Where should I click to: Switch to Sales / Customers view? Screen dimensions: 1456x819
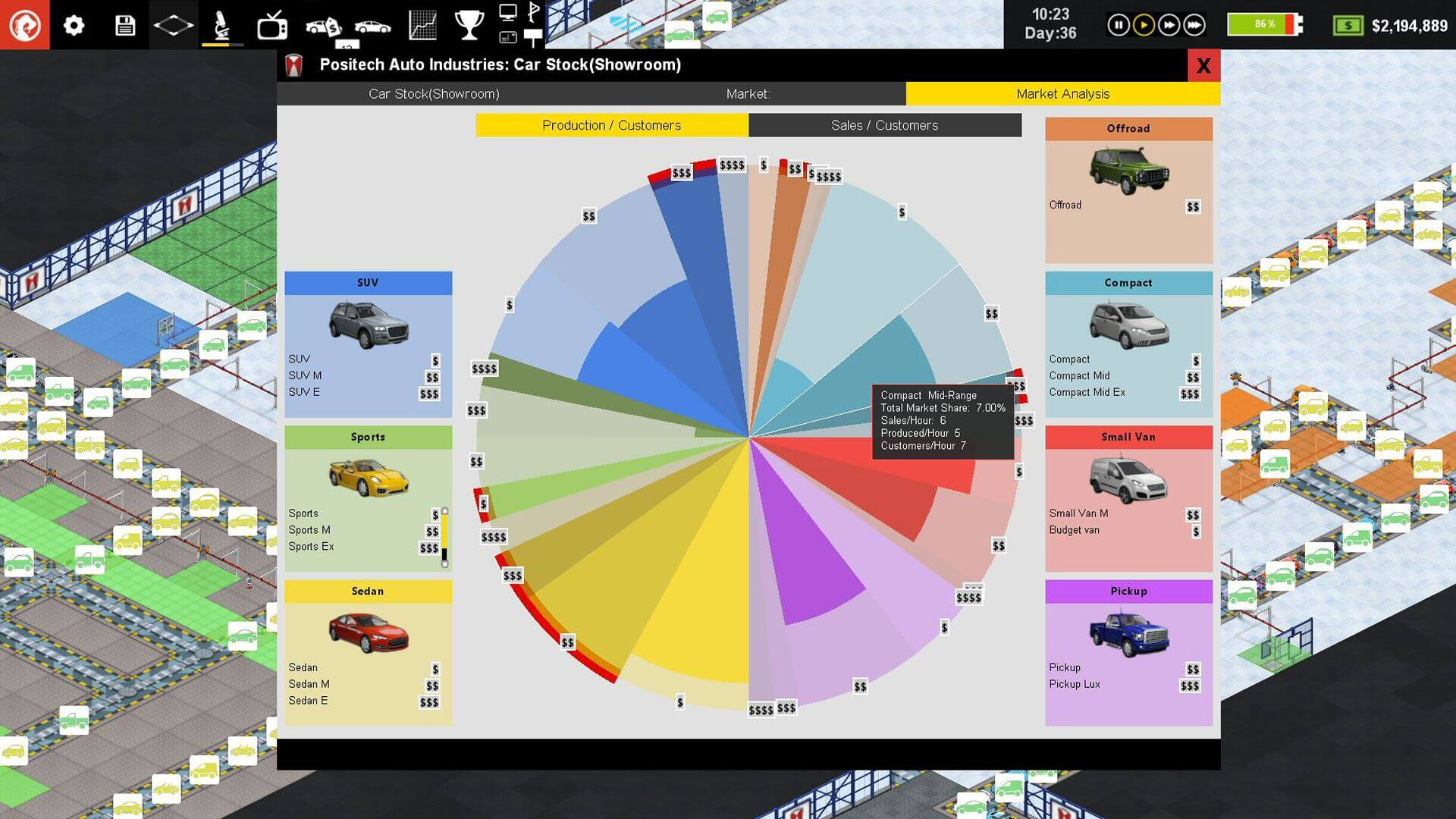click(x=885, y=125)
